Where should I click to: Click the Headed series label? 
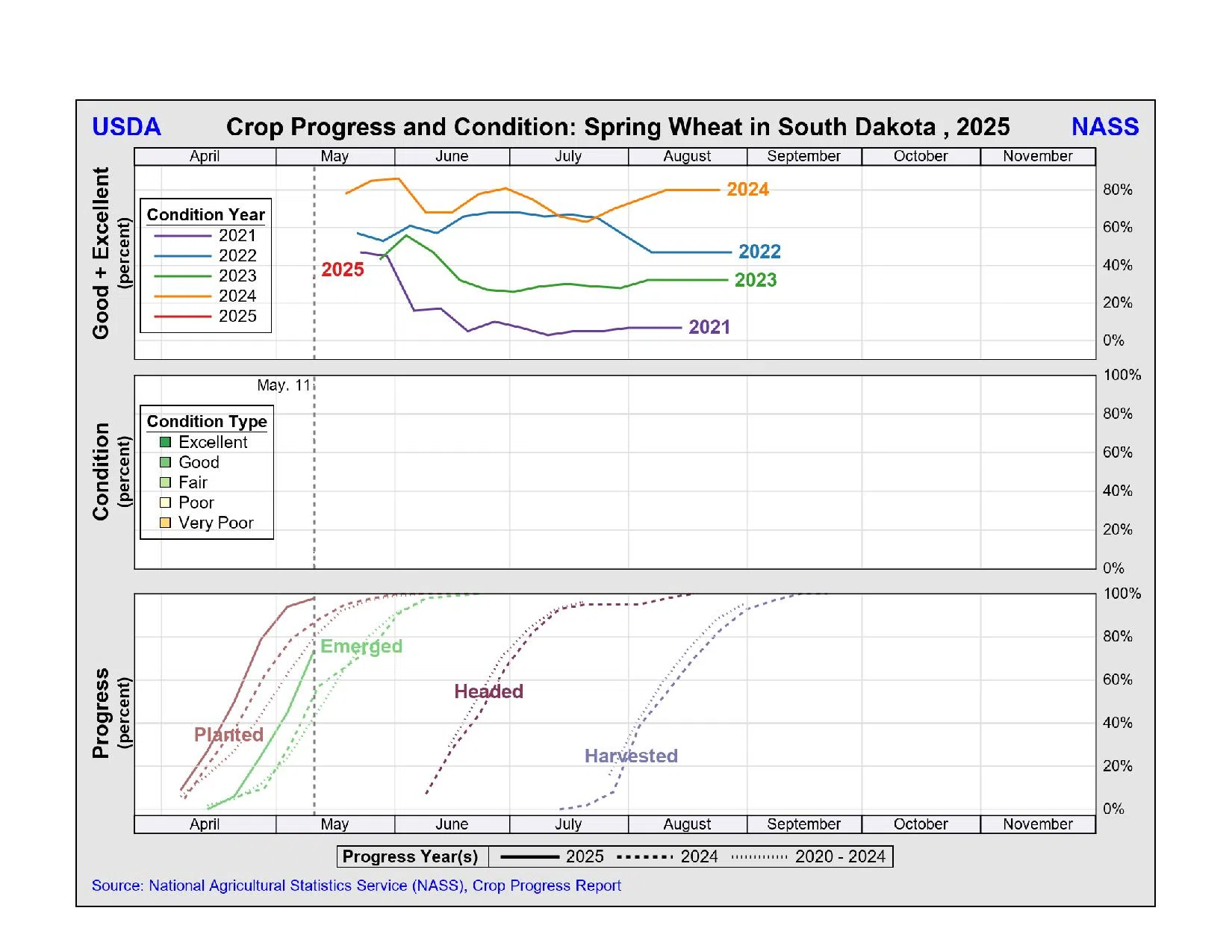tap(488, 691)
